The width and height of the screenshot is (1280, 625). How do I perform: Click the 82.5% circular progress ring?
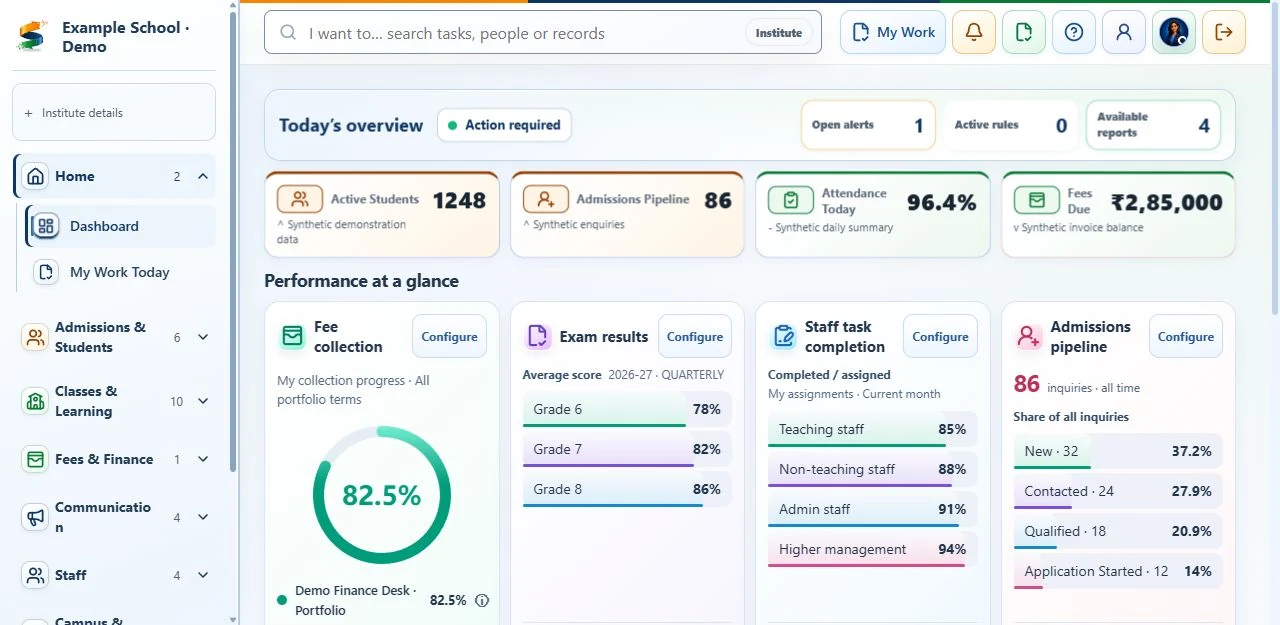coord(382,495)
